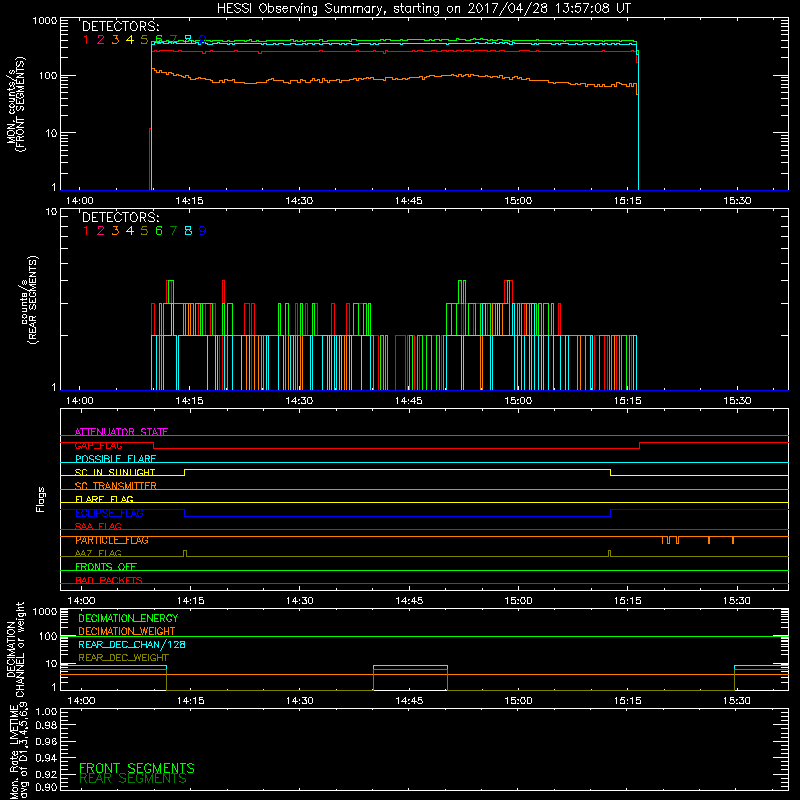
Task: Click 15:30 time label under the Flags panel
Action: [x=737, y=601]
